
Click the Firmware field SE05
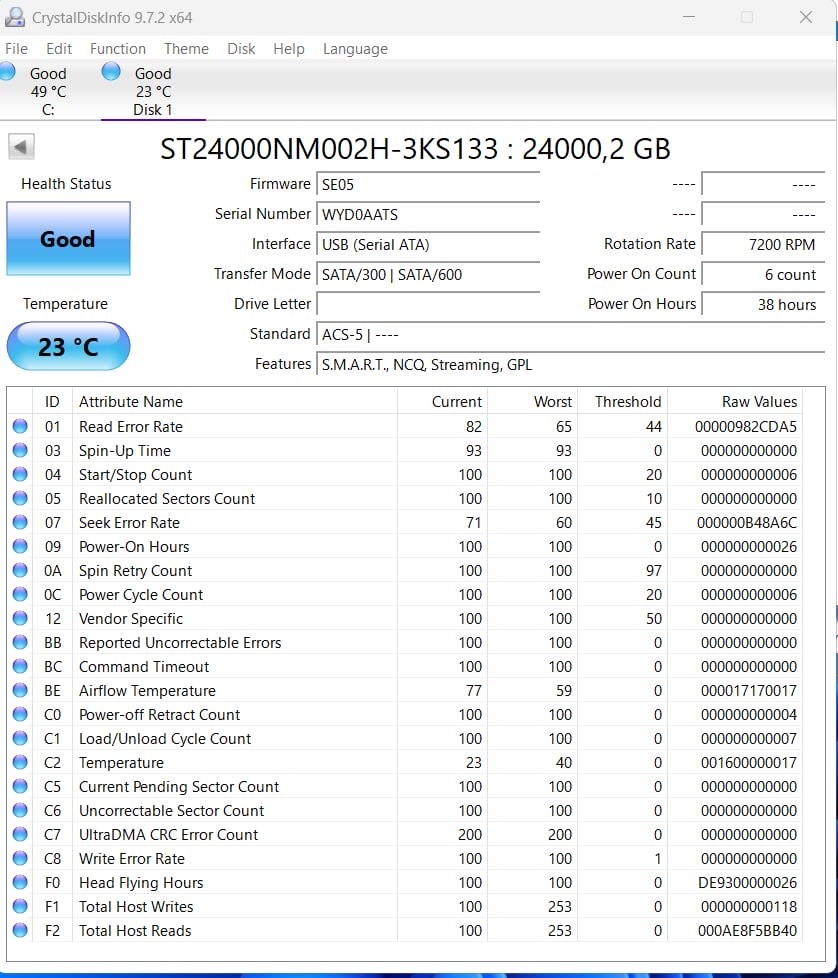[x=428, y=185]
